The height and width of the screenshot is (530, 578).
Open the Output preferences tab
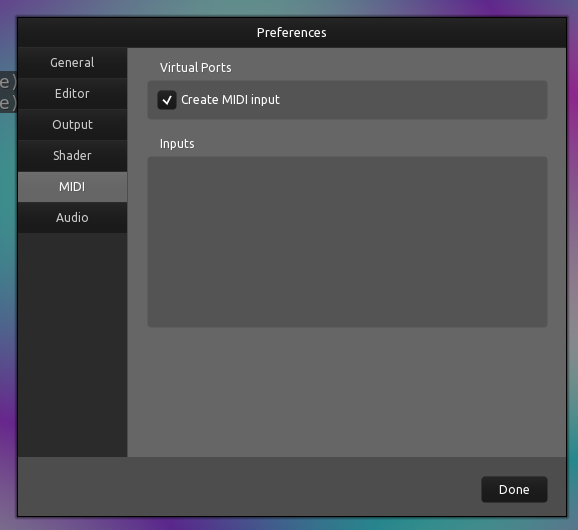point(72,125)
